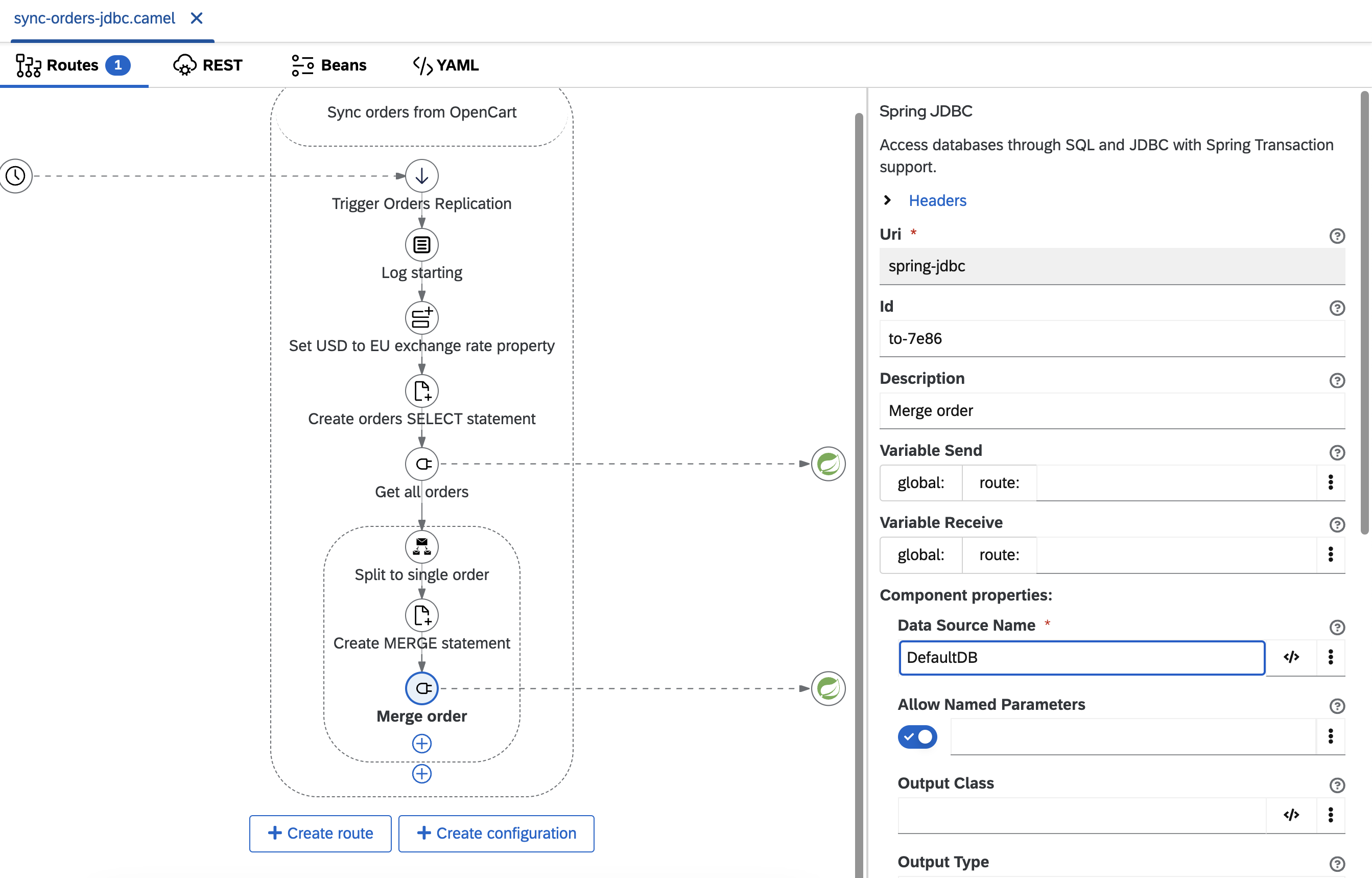Select global: option under Variable Send
1372x878 pixels.
921,483
